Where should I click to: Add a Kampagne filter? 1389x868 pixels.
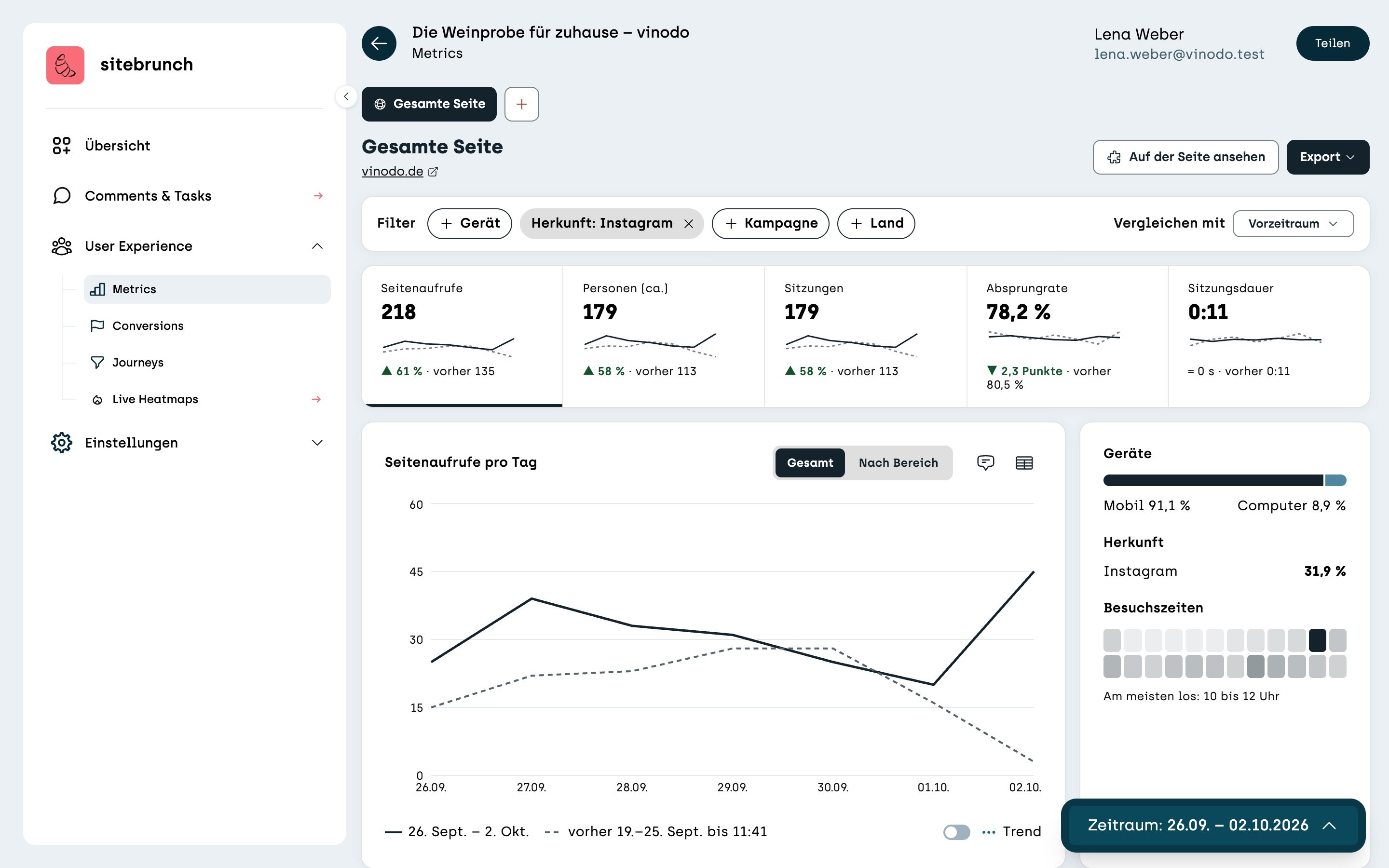coord(770,223)
